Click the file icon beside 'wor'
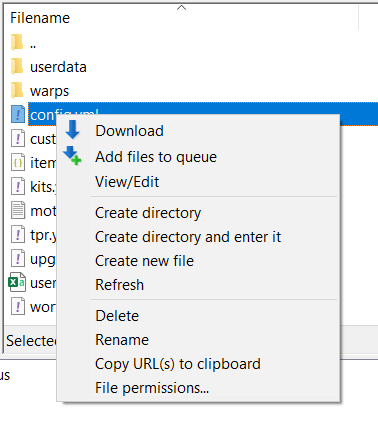The image size is (378, 424). pos(18,306)
